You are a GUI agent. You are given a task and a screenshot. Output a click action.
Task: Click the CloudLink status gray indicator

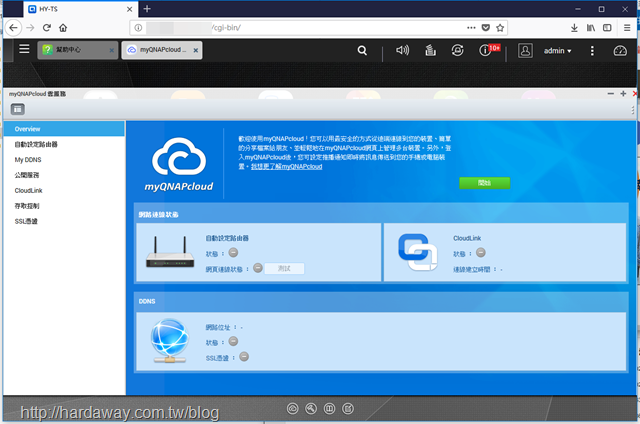[x=481, y=253]
